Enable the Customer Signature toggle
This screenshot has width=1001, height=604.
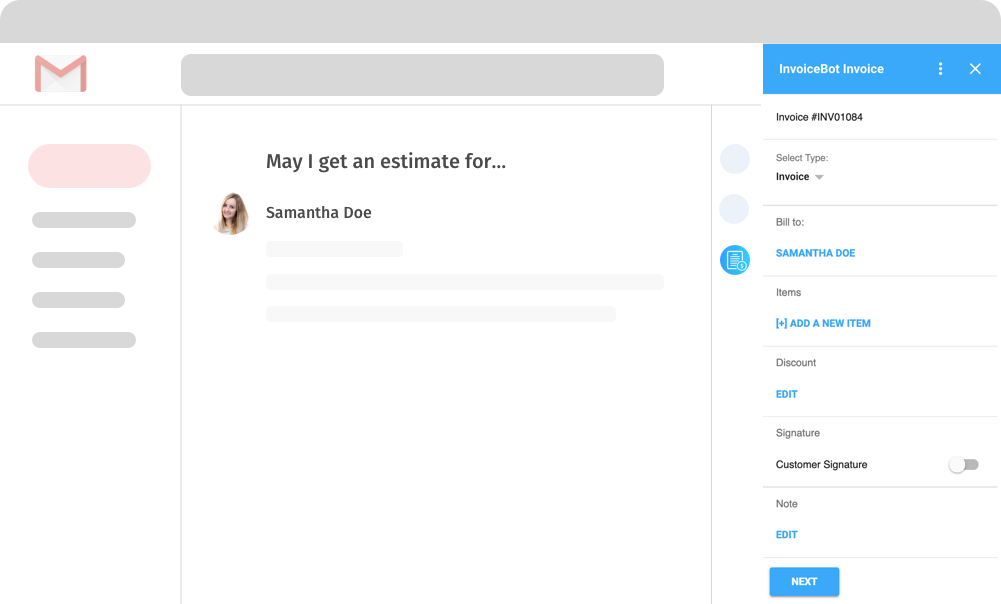[x=963, y=465]
